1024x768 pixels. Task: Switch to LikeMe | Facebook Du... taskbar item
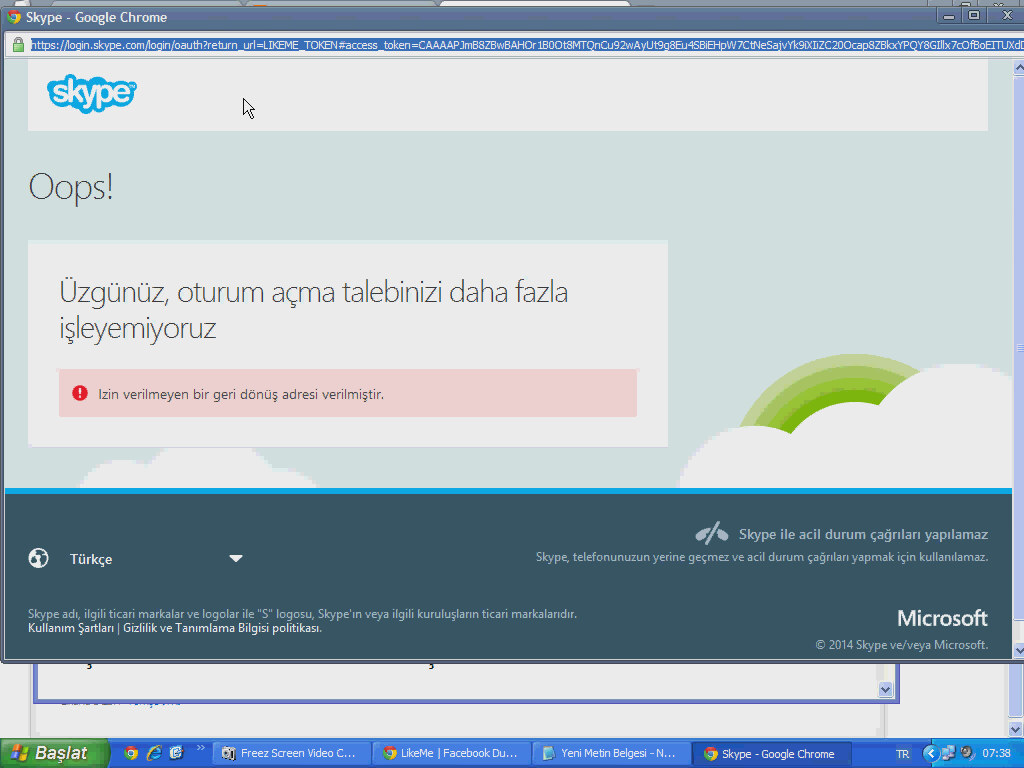pos(452,754)
